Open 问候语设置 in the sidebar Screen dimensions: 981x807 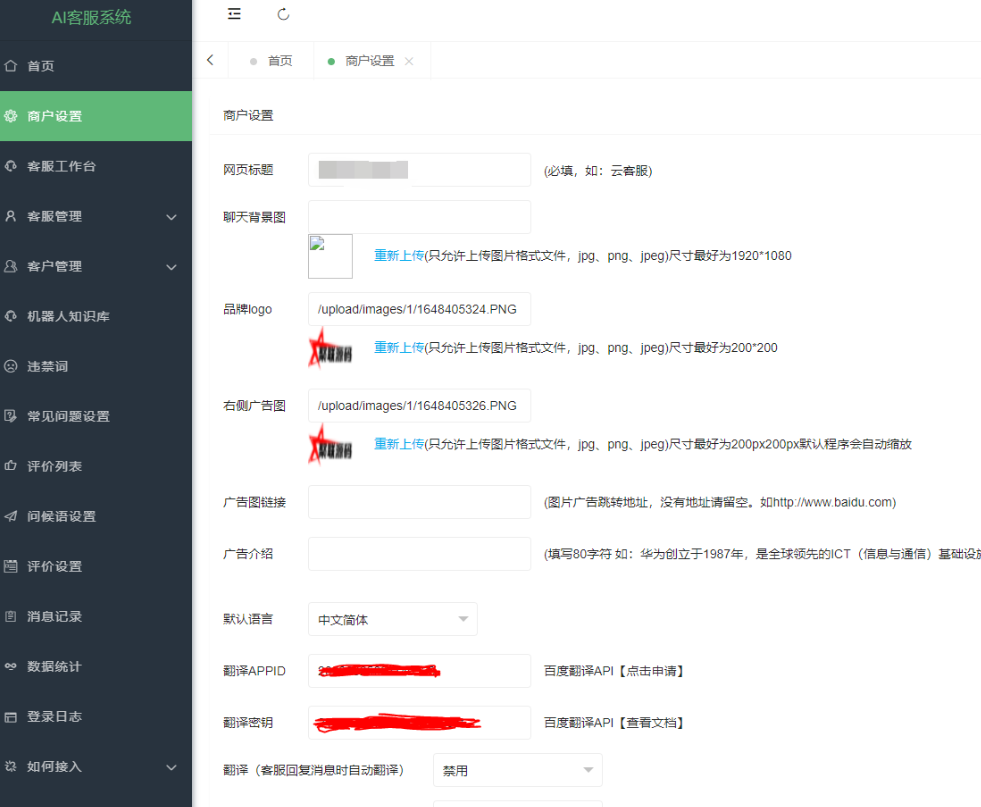pyautogui.click(x=96, y=517)
